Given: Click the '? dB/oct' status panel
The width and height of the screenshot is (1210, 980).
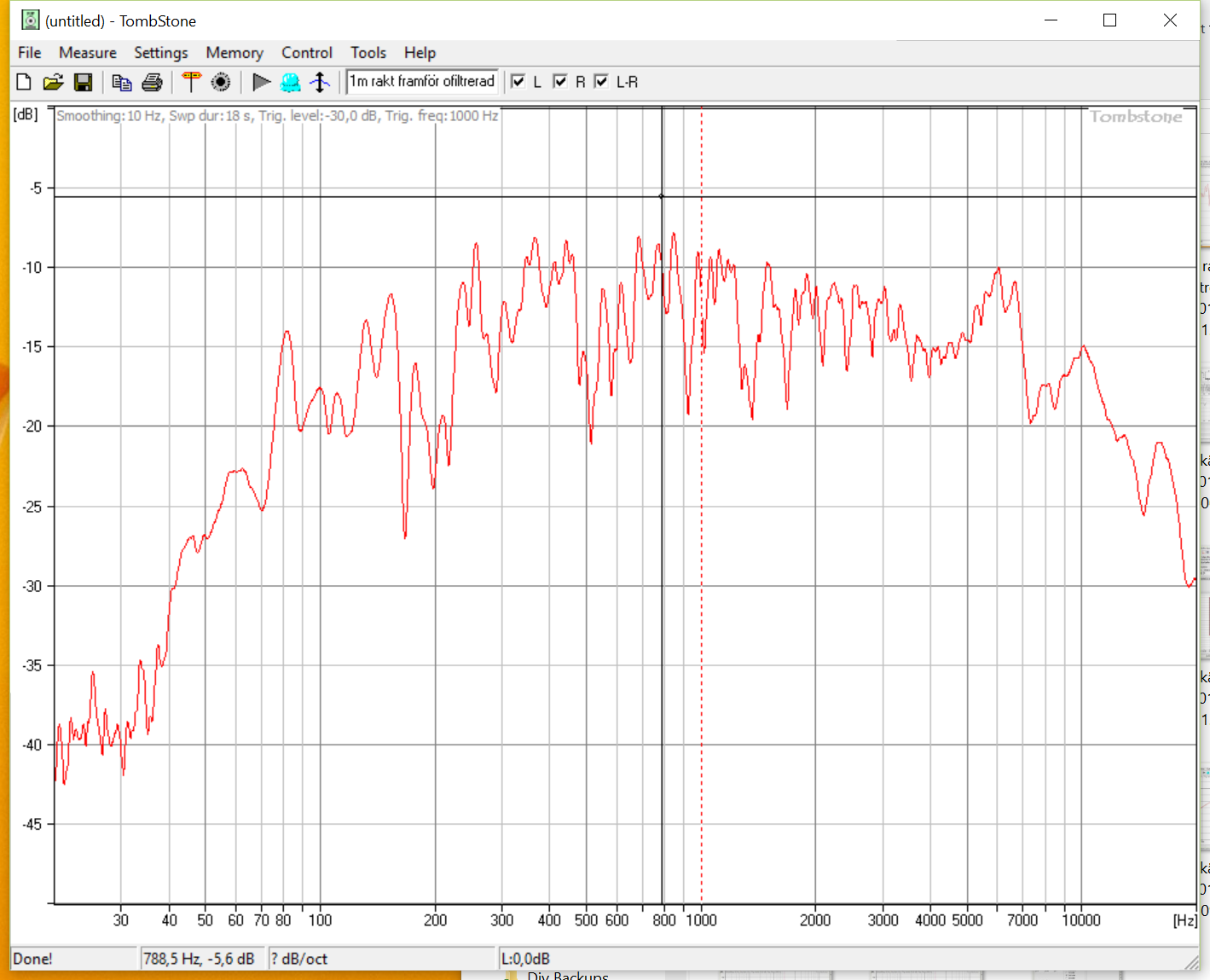Looking at the screenshot, I should click(382, 959).
